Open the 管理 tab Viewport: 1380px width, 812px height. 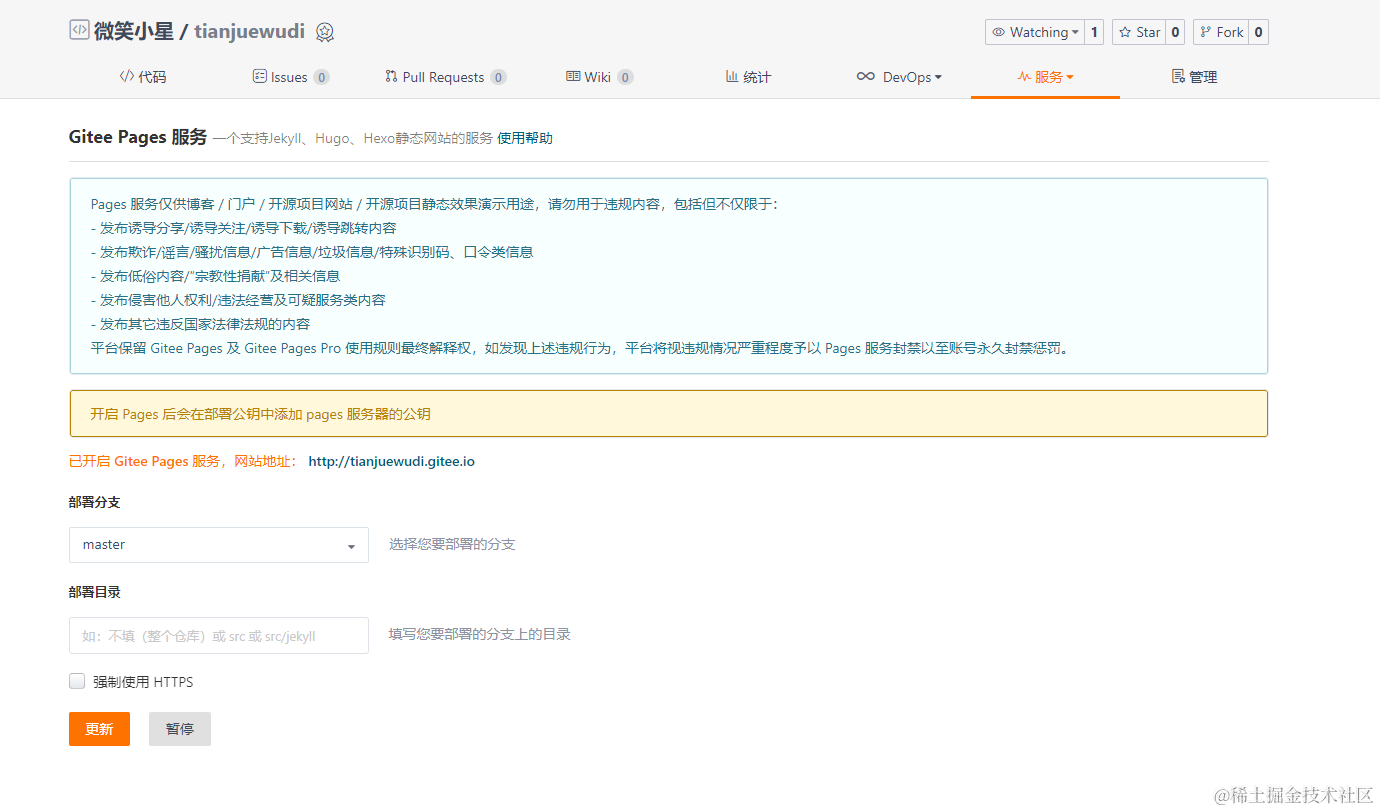point(1194,77)
